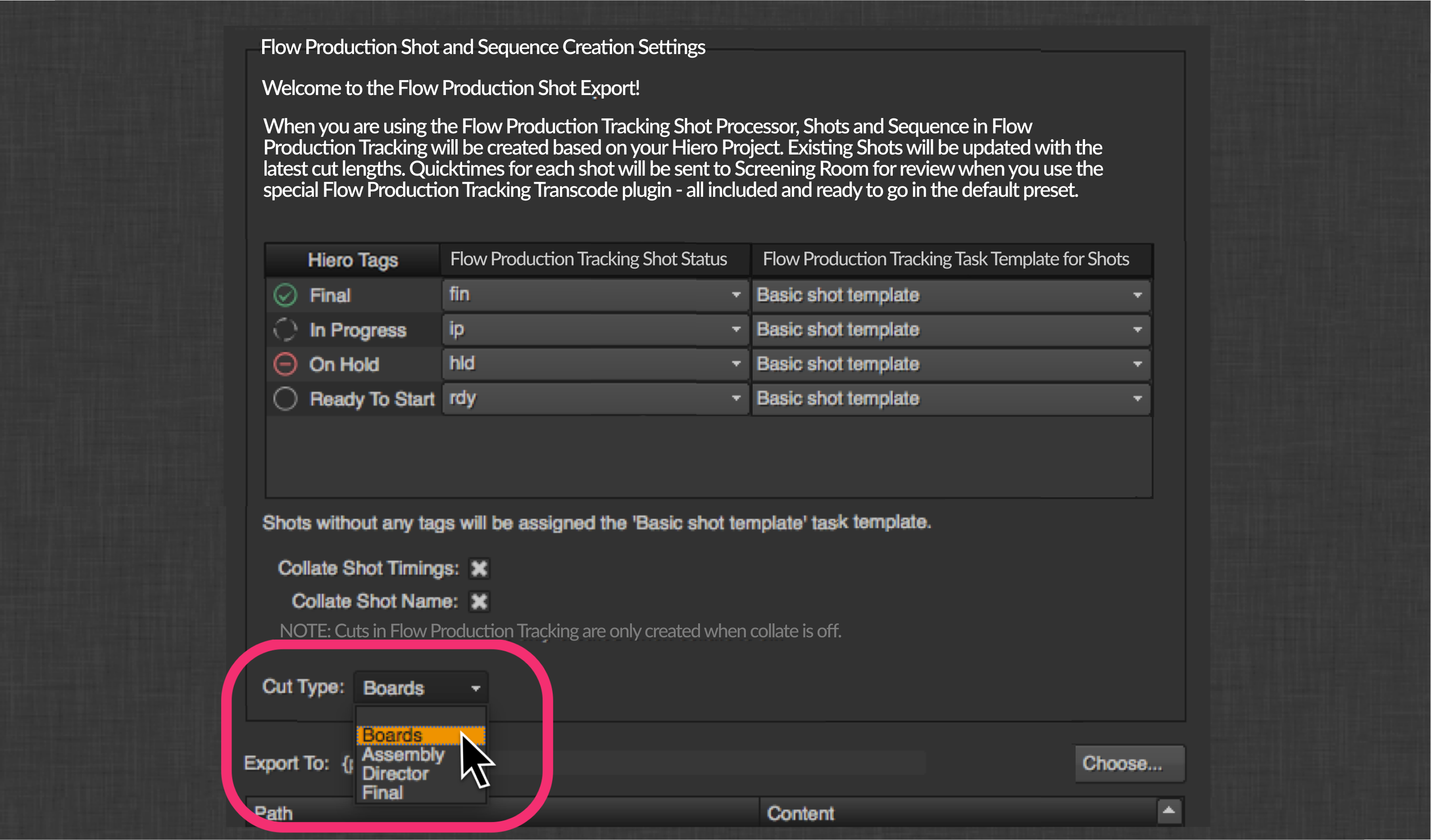Click the 'Export To:' label

287,763
